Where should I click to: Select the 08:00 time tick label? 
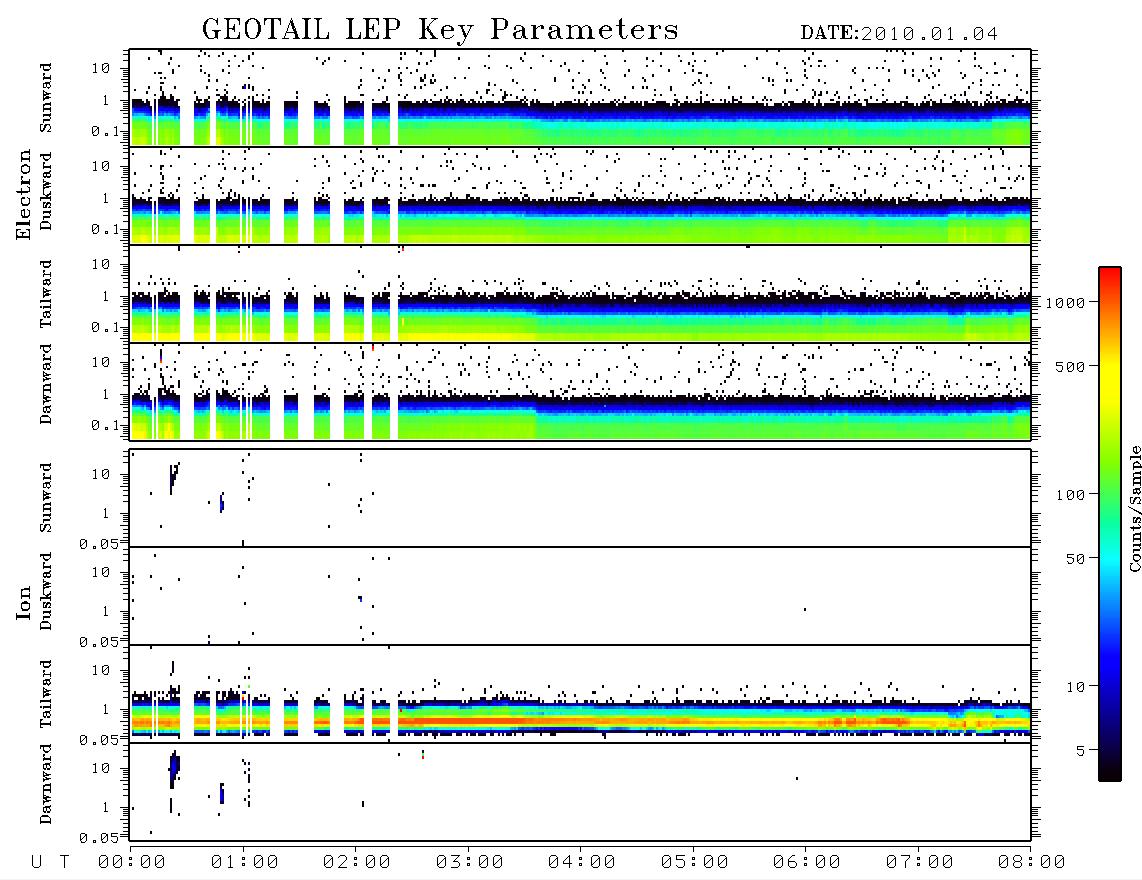click(x=1032, y=862)
